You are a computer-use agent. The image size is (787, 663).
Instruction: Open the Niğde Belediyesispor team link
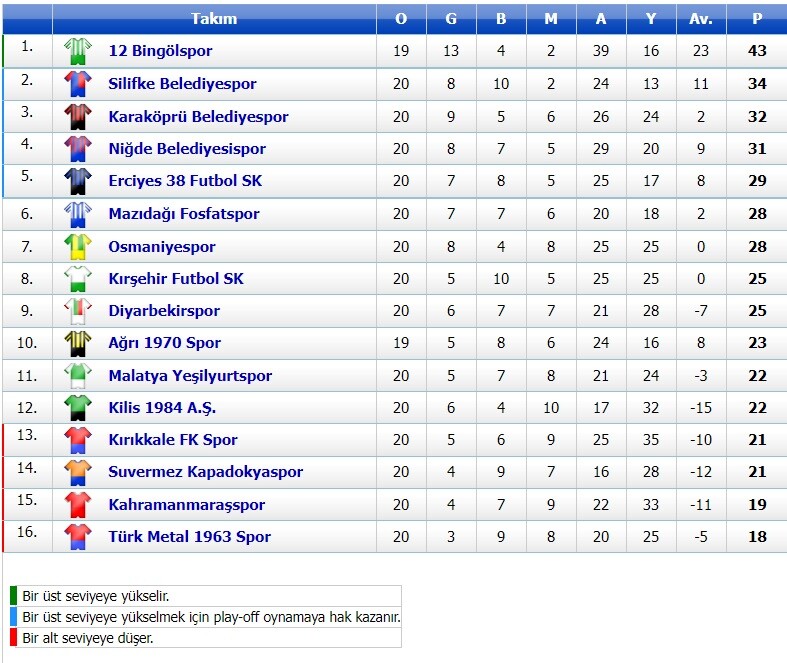click(x=187, y=149)
